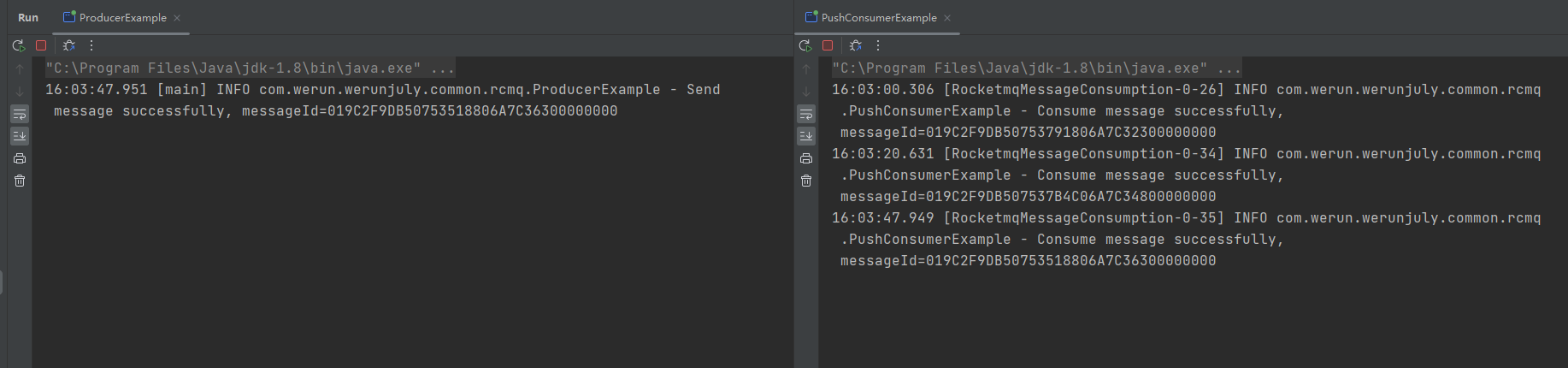Screen dimensions: 1568x368
Task: Stop the PushConsumerExample process
Action: tap(828, 45)
